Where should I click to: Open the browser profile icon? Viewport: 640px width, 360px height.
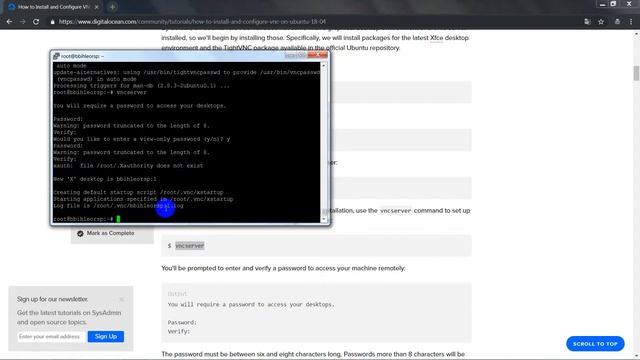[617, 22]
